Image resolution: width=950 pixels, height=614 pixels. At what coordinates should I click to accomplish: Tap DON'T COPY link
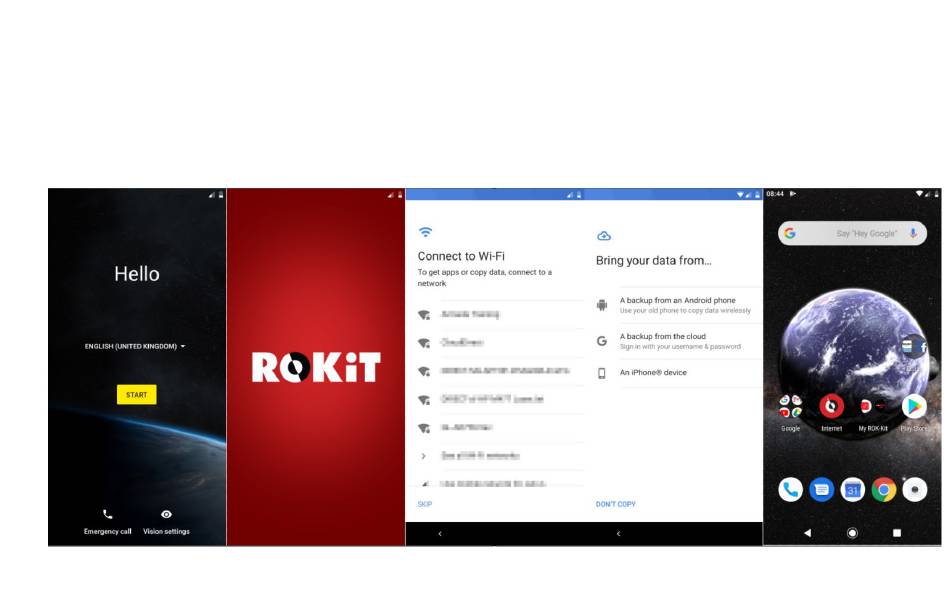[x=616, y=504]
